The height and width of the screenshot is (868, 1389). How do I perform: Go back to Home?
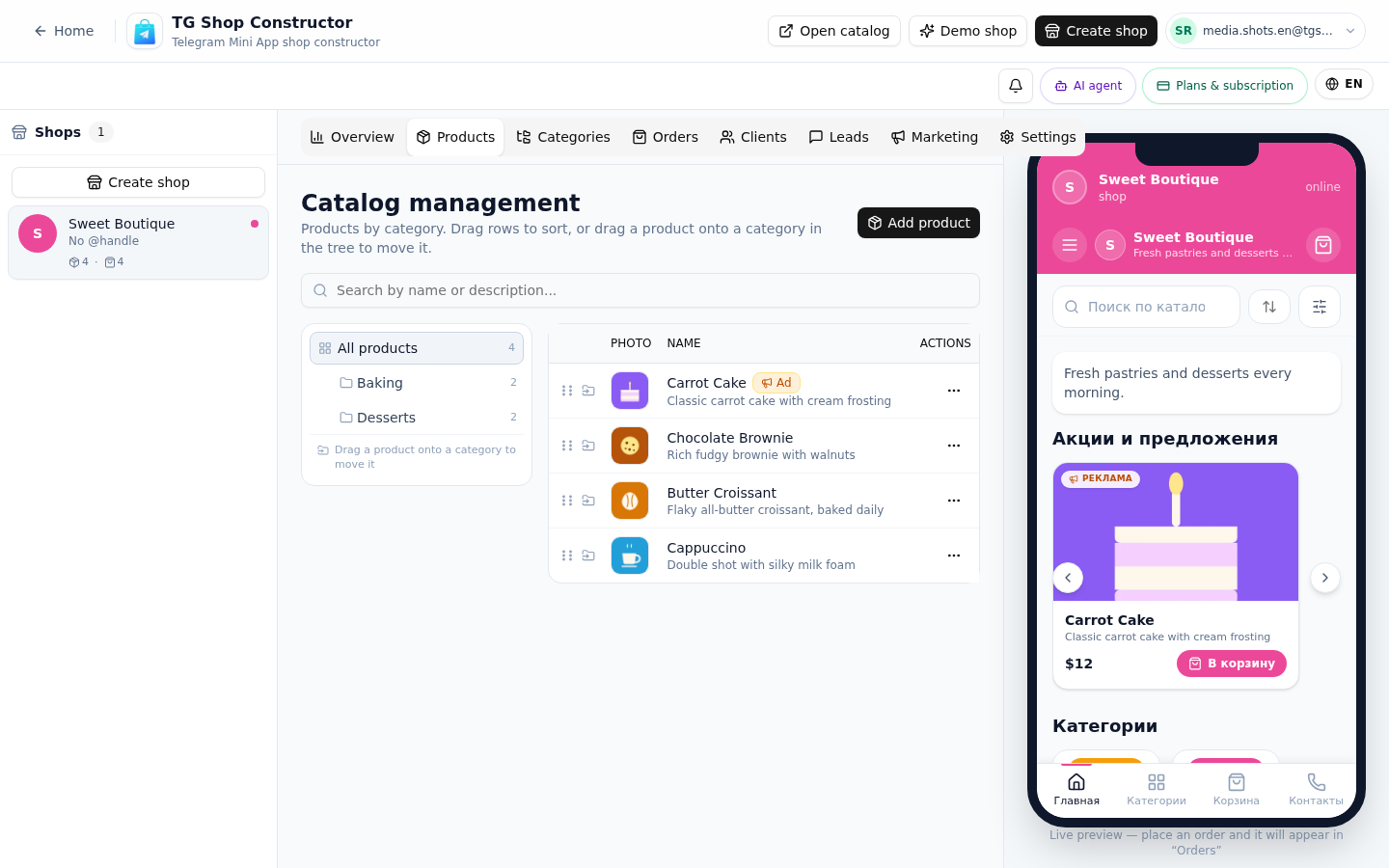(64, 31)
